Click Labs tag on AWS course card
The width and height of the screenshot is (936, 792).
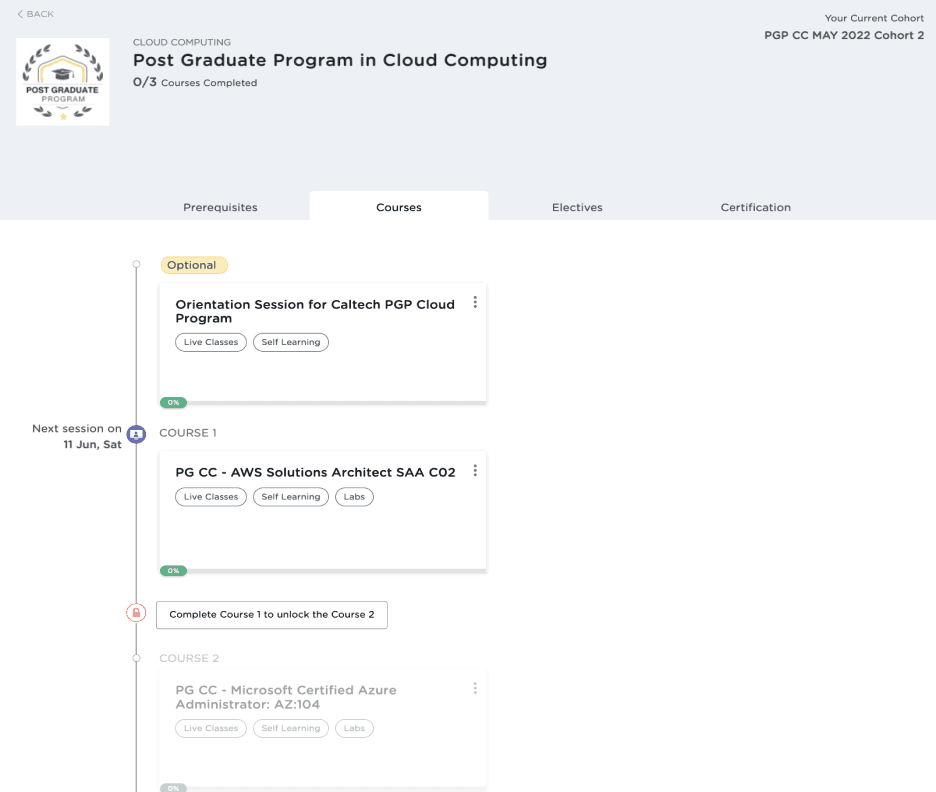(354, 497)
